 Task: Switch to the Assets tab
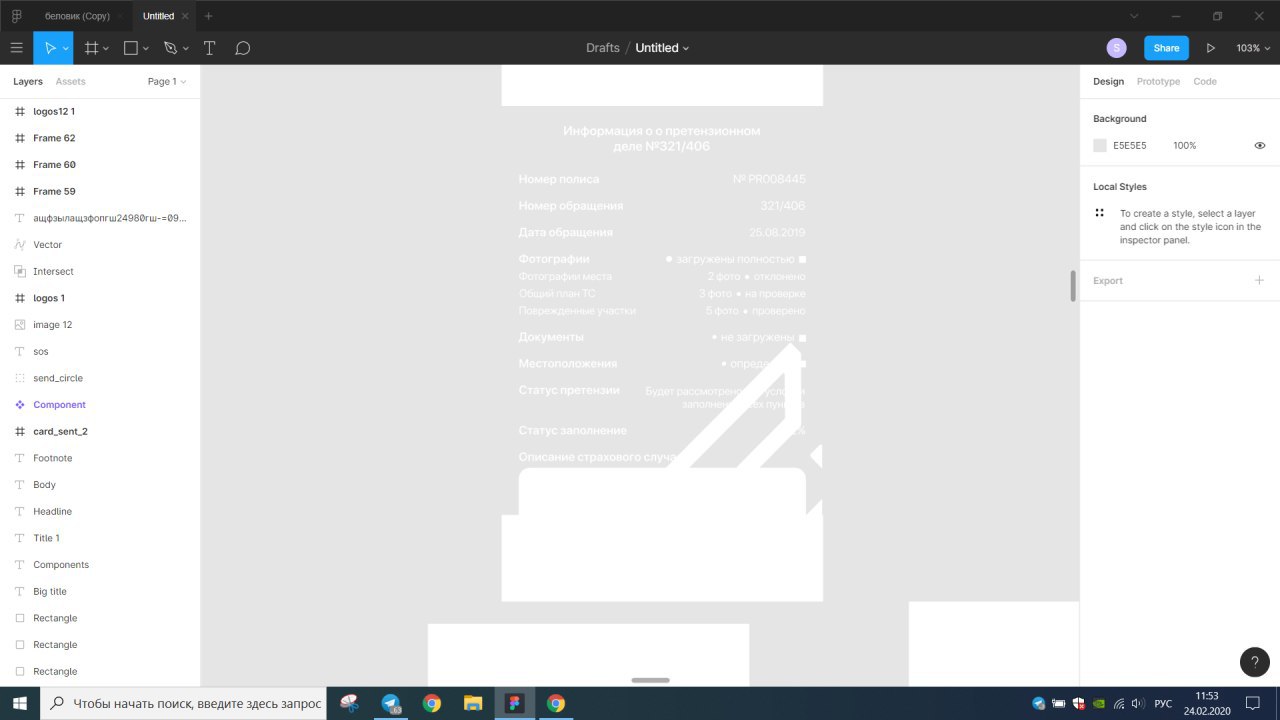point(70,81)
